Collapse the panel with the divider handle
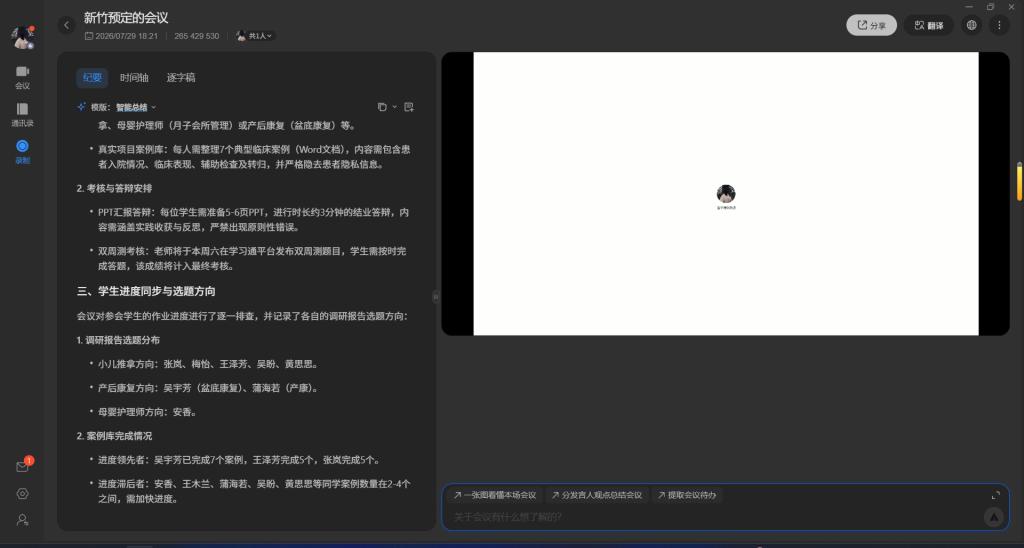The image size is (1024, 548). 436,297
